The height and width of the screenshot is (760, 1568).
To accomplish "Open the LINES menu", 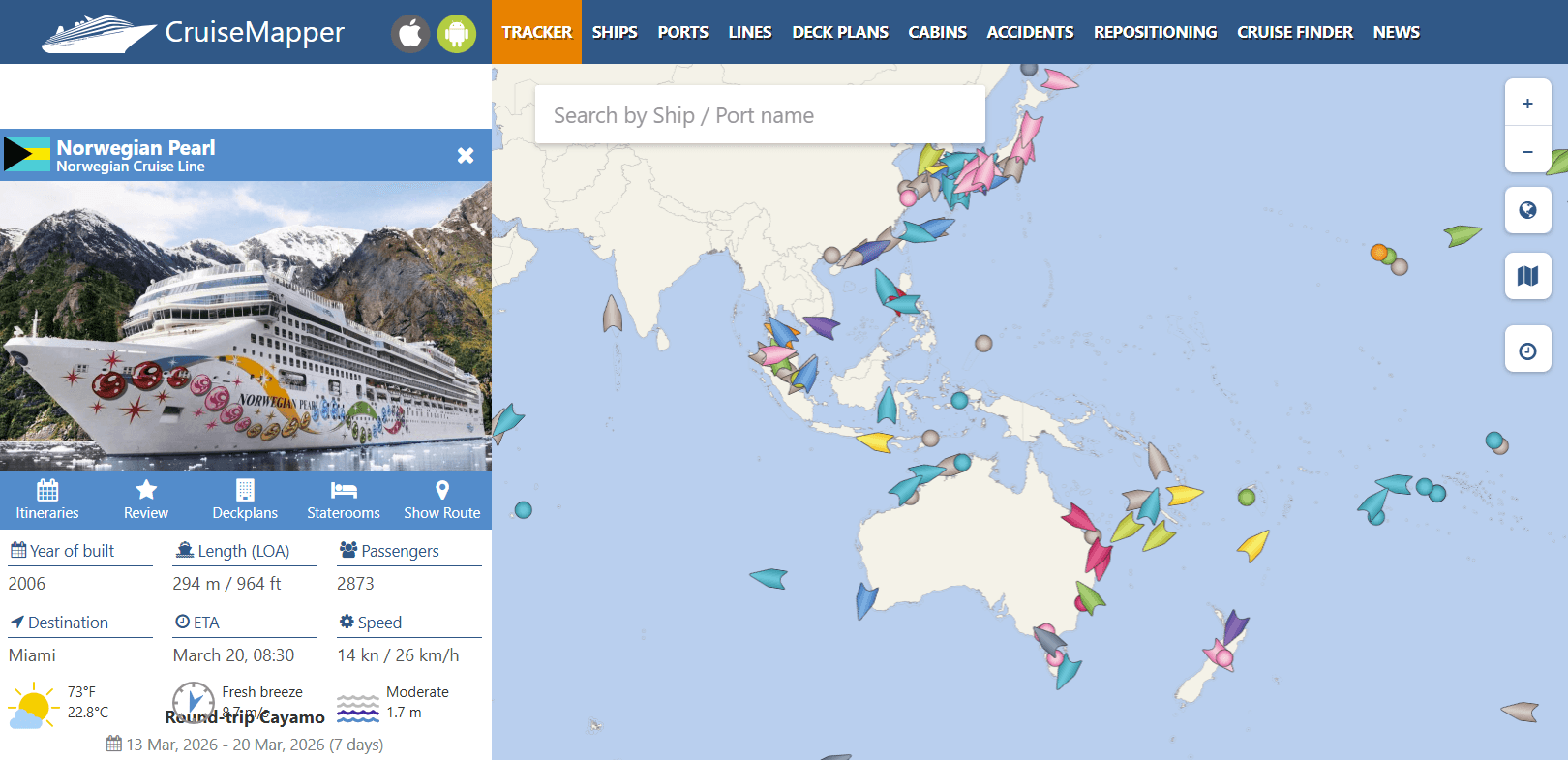I will pos(750,32).
